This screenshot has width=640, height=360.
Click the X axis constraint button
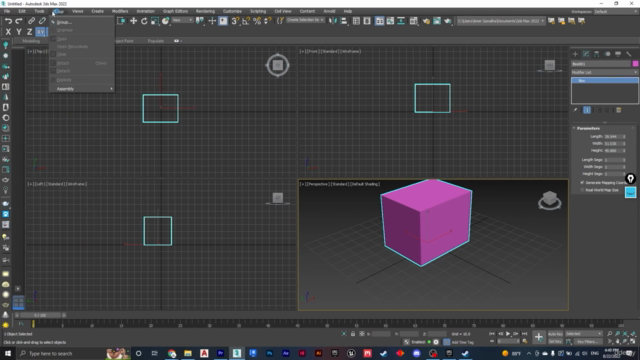point(8,31)
